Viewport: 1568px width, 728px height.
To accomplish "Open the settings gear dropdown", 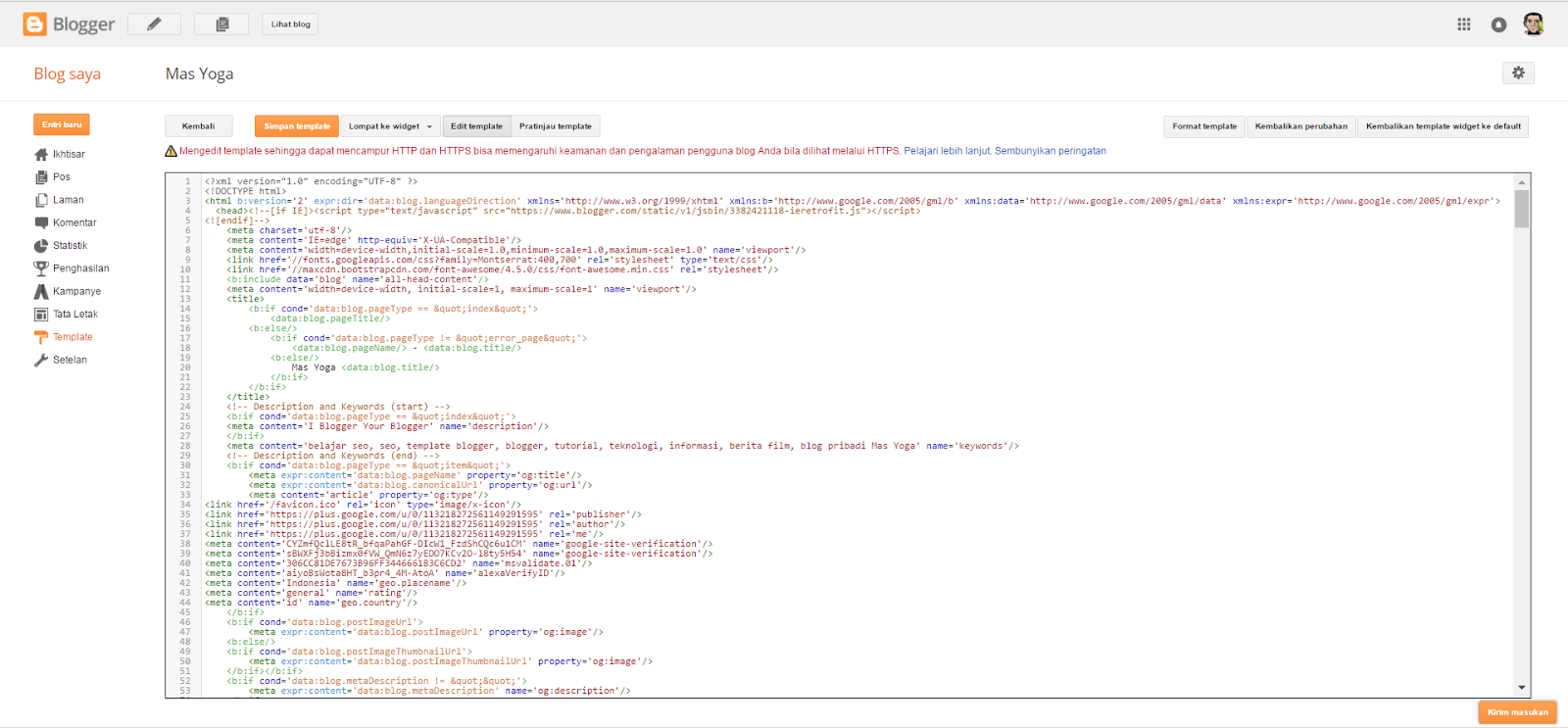I will 1518,73.
